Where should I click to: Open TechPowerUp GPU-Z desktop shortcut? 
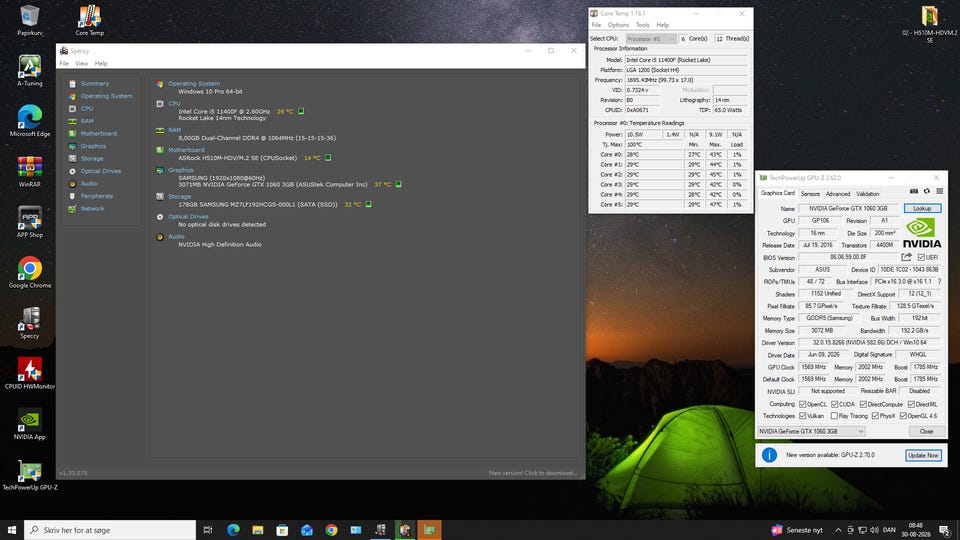(x=29, y=475)
